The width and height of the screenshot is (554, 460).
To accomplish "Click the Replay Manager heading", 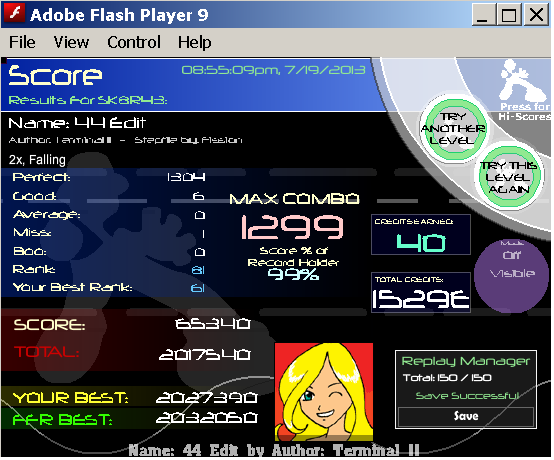I will click(467, 362).
